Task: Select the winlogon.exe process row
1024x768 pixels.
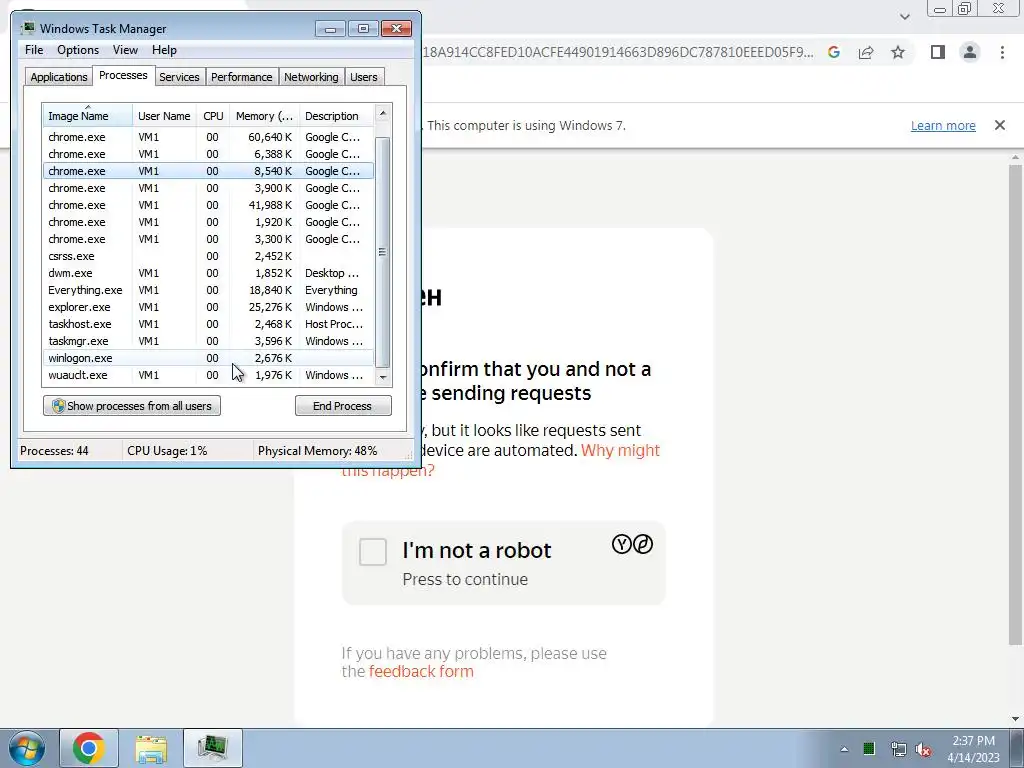Action: (208, 358)
